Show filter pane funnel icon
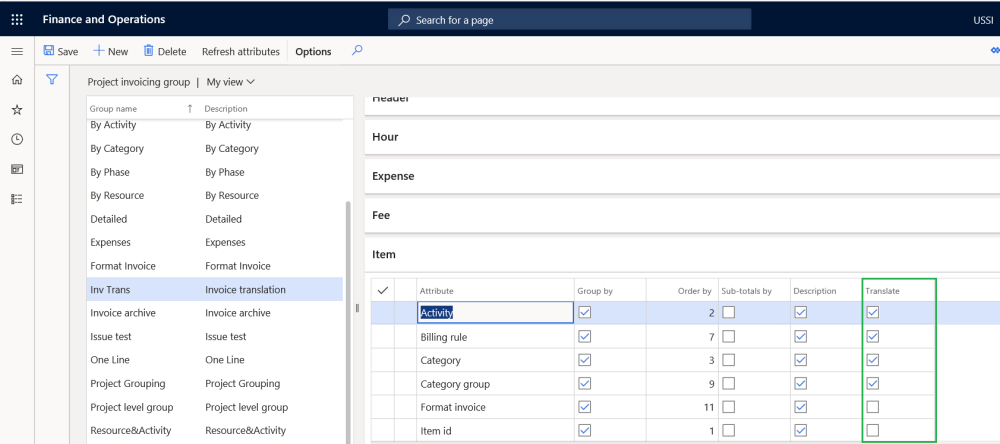 pyautogui.click(x=52, y=80)
